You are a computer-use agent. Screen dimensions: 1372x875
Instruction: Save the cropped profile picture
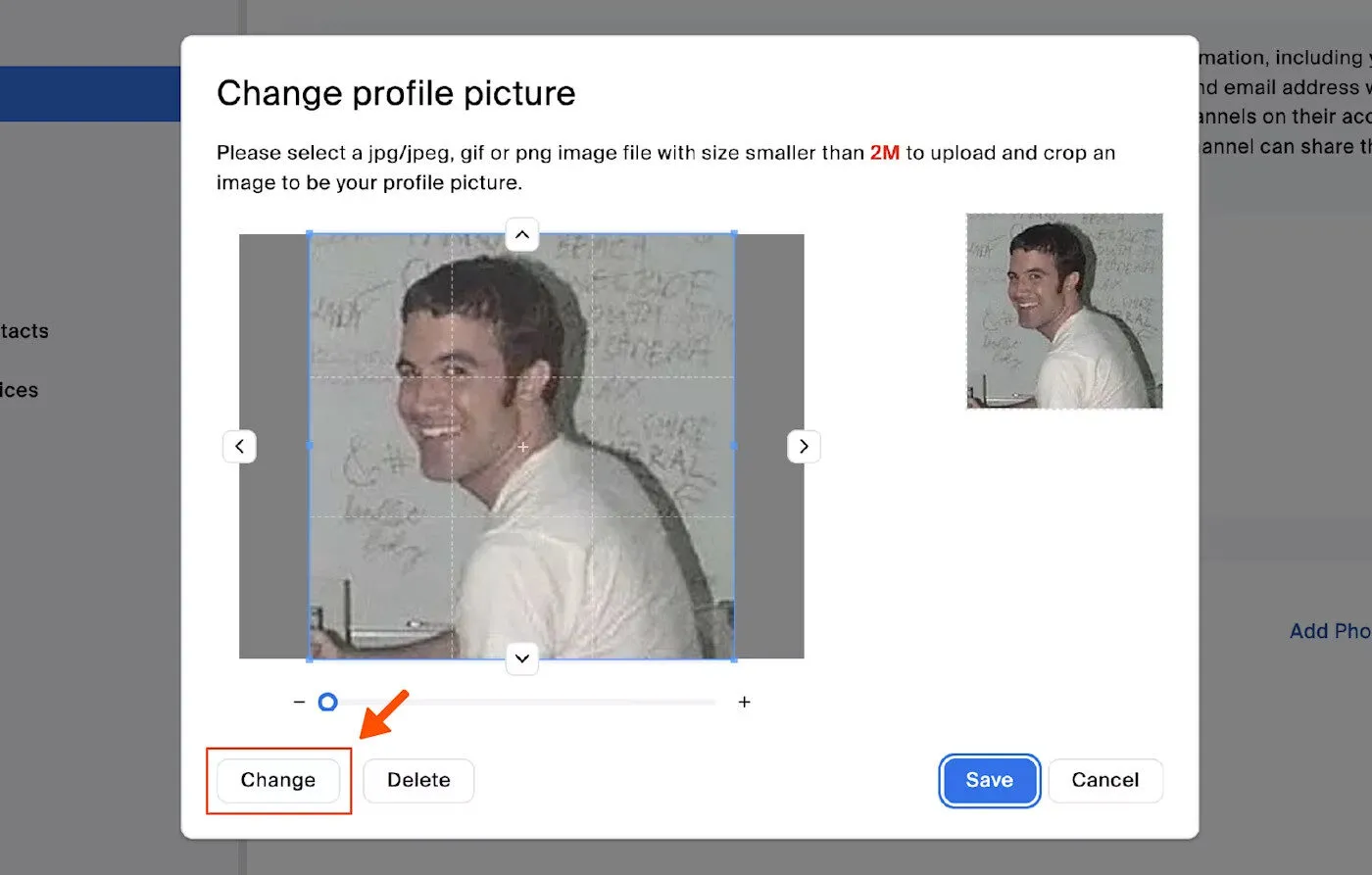coord(989,780)
